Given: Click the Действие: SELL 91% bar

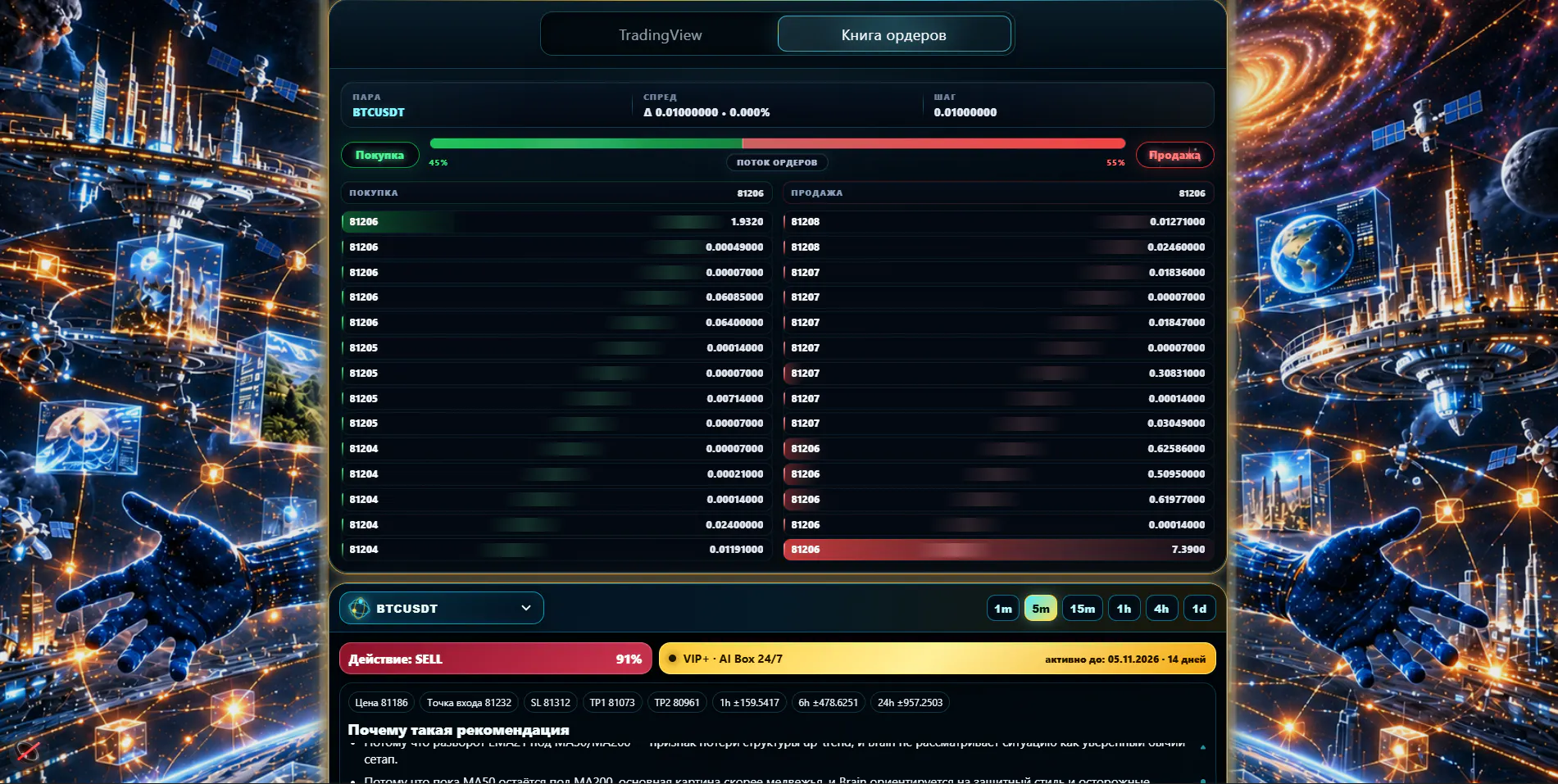Looking at the screenshot, I should coord(496,659).
